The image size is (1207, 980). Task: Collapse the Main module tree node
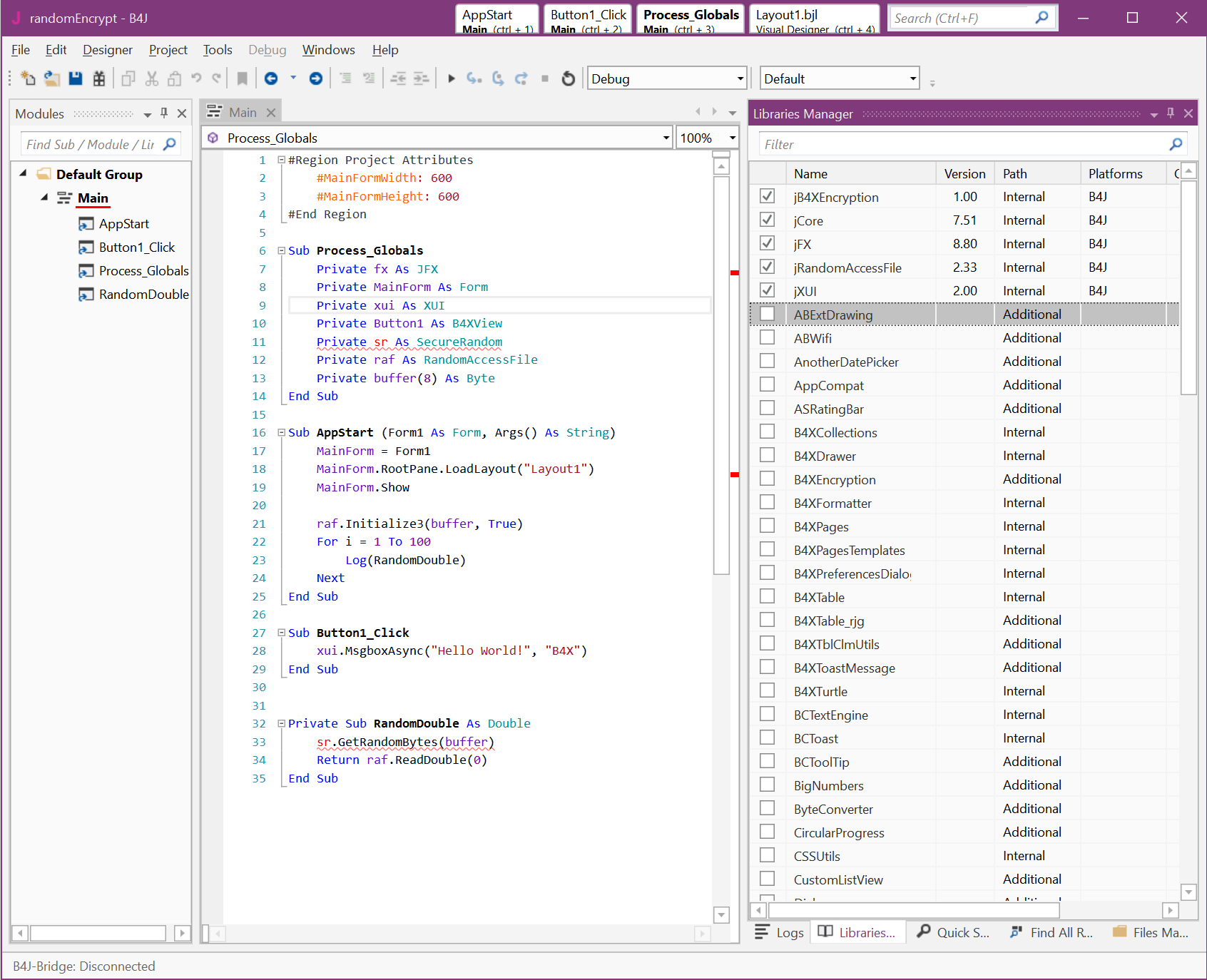click(44, 198)
